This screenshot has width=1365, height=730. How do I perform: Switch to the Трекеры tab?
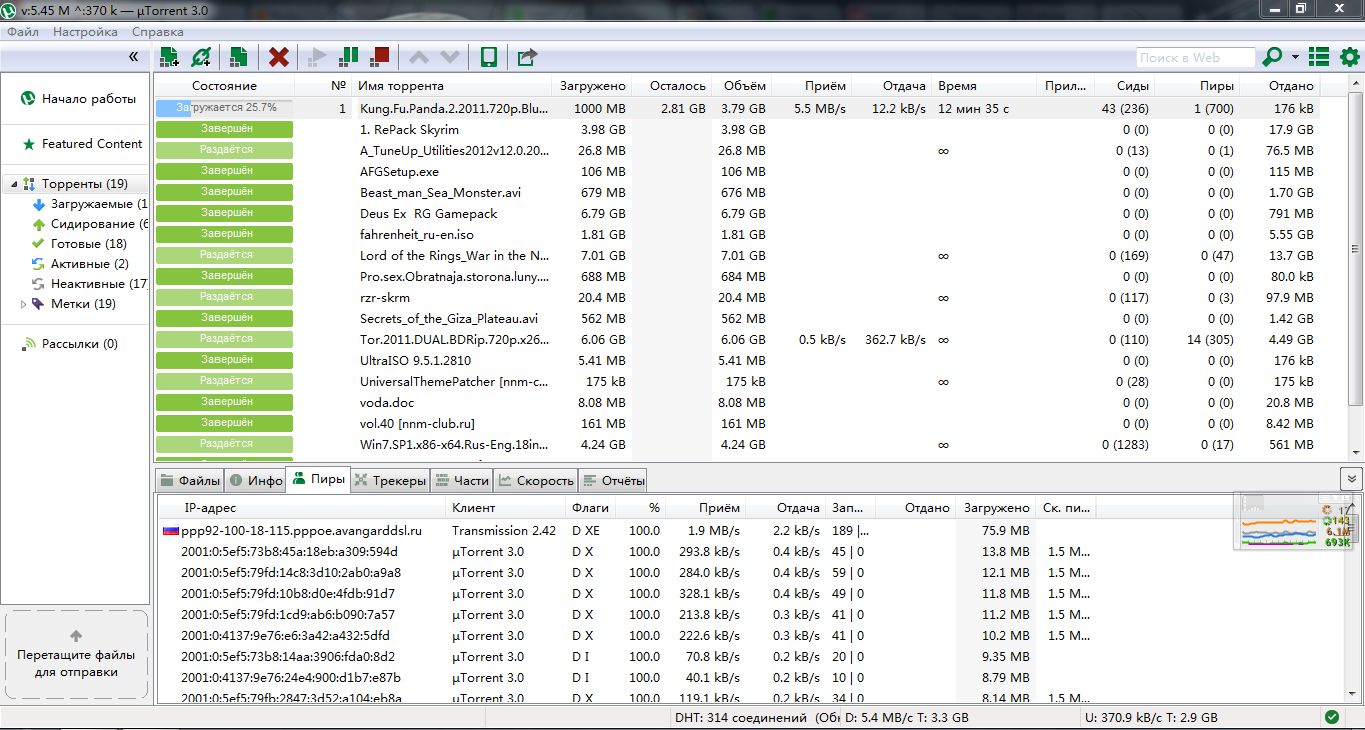coord(390,480)
